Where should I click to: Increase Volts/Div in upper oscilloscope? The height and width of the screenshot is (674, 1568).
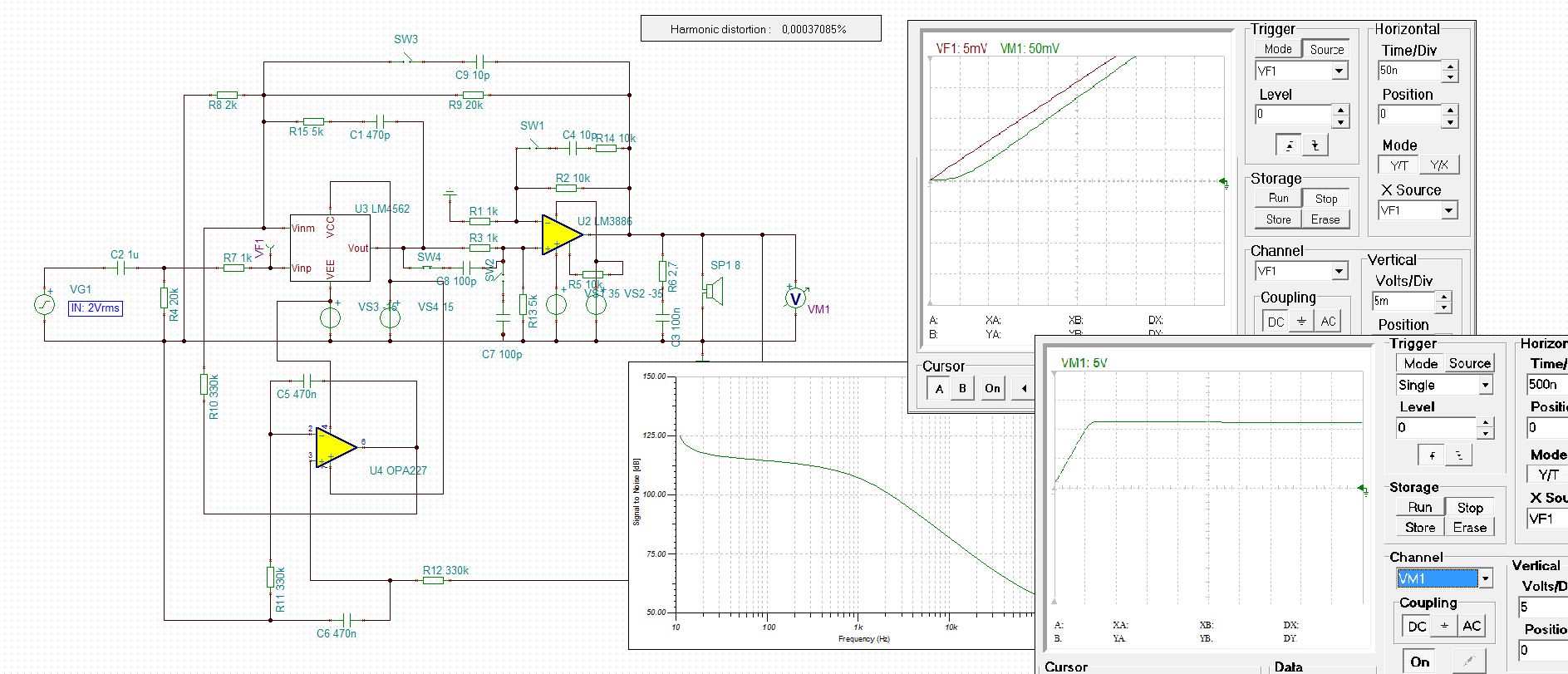[1444, 296]
